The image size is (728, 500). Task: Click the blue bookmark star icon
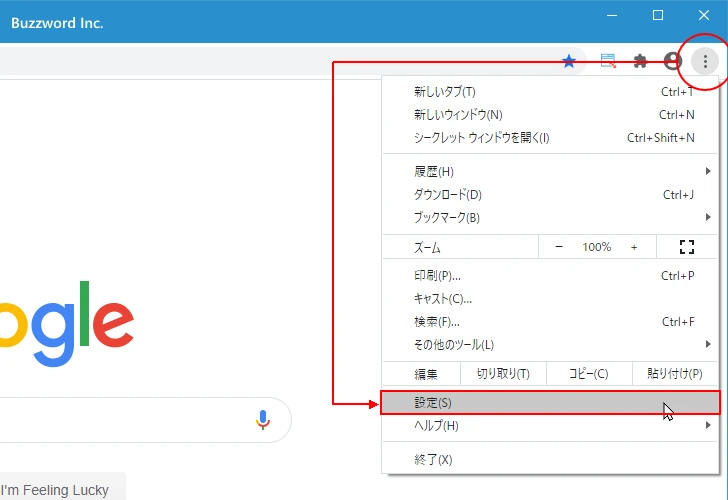coord(569,61)
